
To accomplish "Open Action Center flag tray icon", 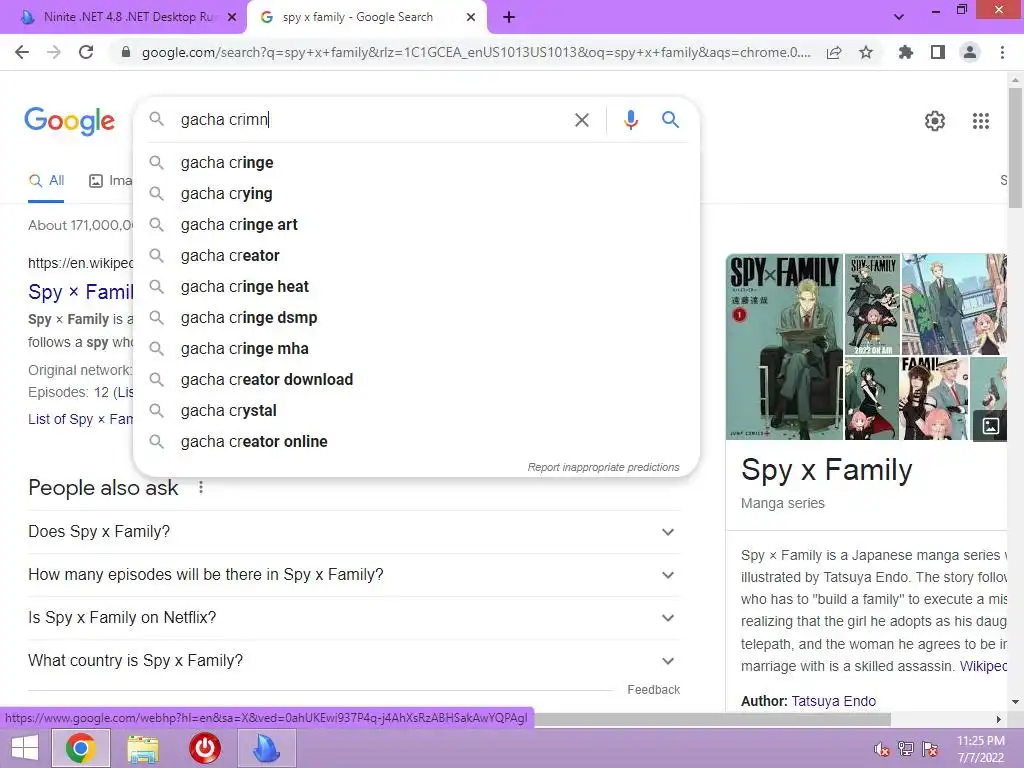I will (x=930, y=749).
